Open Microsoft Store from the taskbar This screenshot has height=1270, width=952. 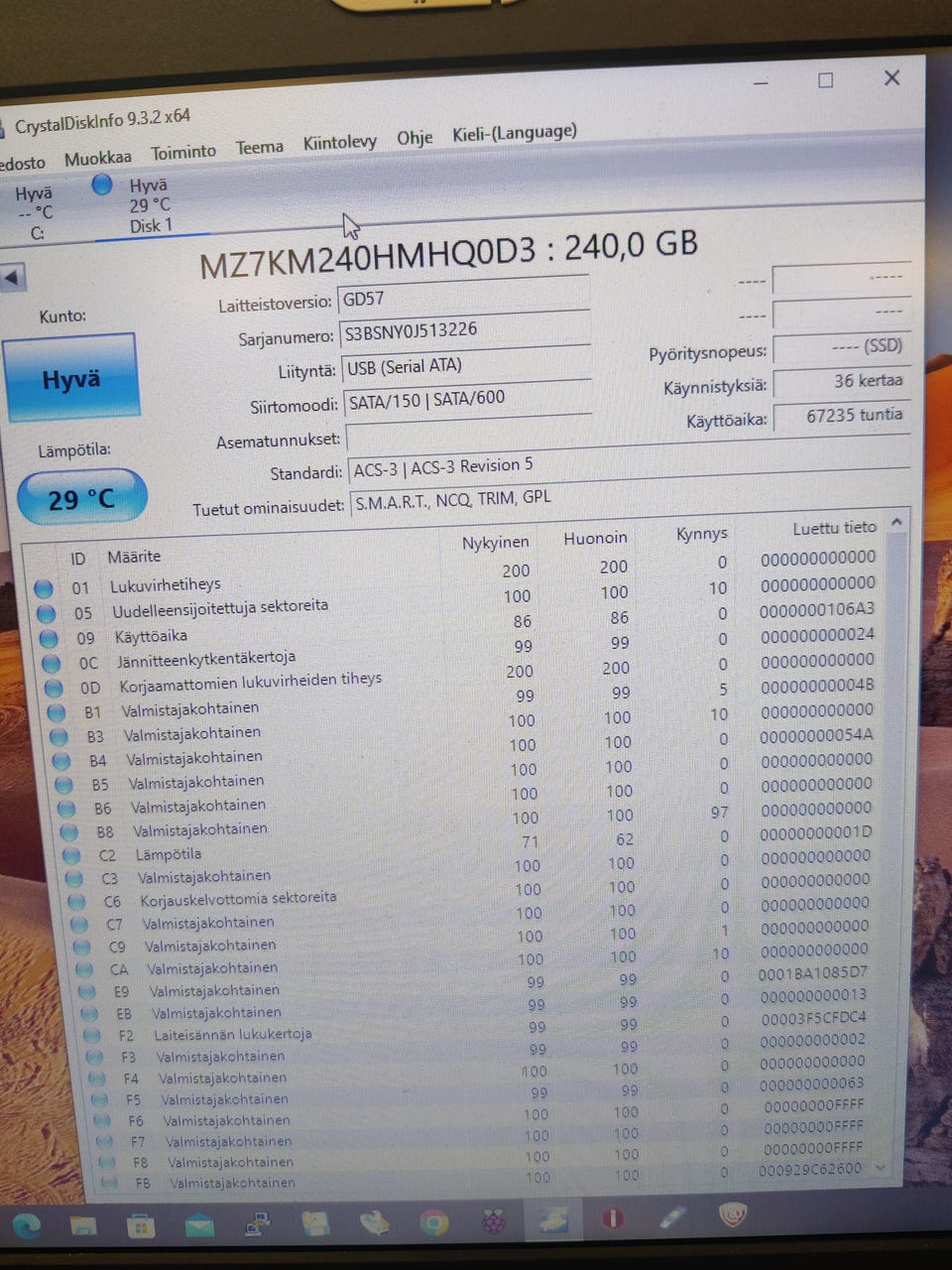tap(142, 1226)
